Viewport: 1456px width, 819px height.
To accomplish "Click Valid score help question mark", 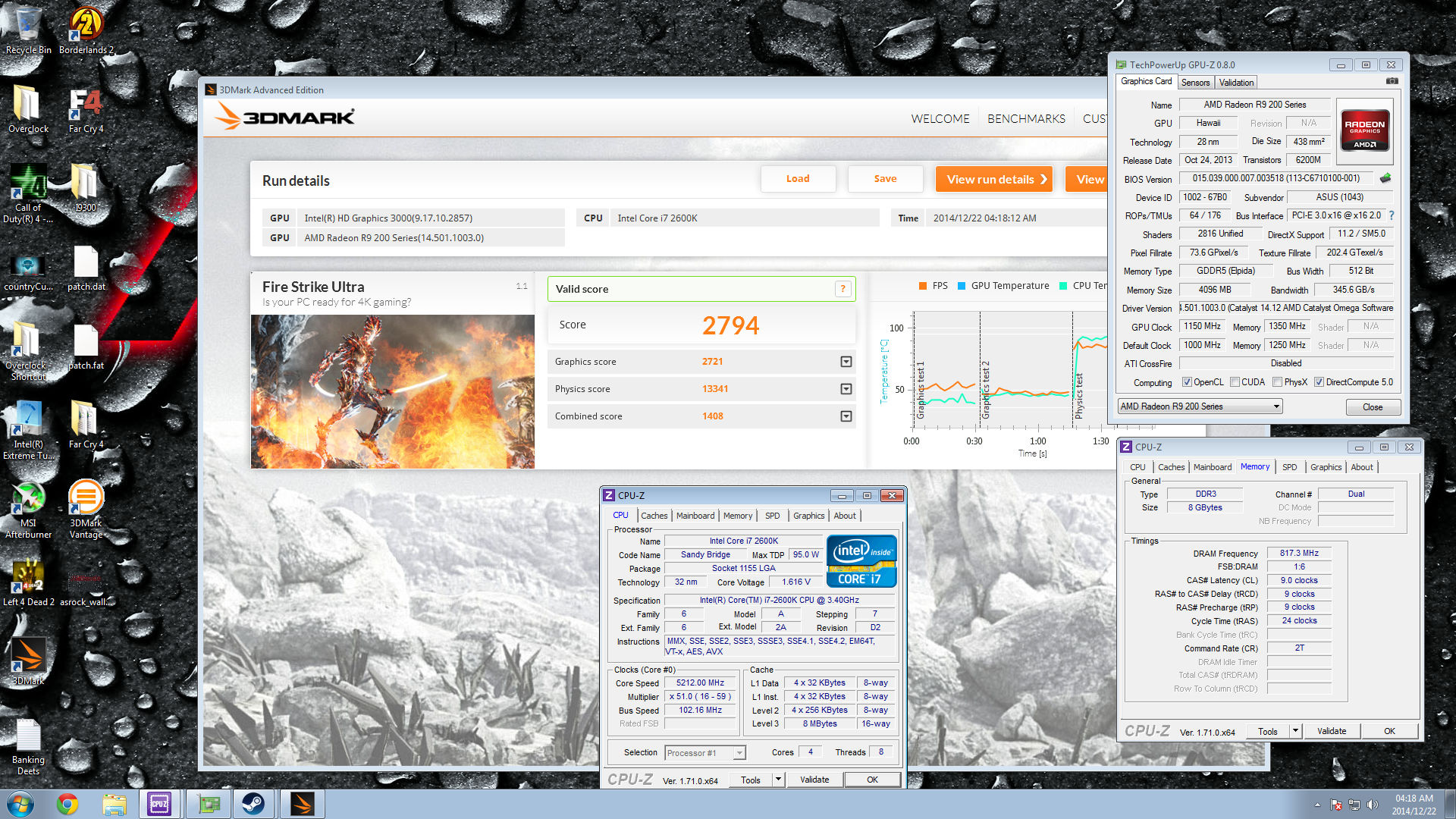I will (843, 289).
